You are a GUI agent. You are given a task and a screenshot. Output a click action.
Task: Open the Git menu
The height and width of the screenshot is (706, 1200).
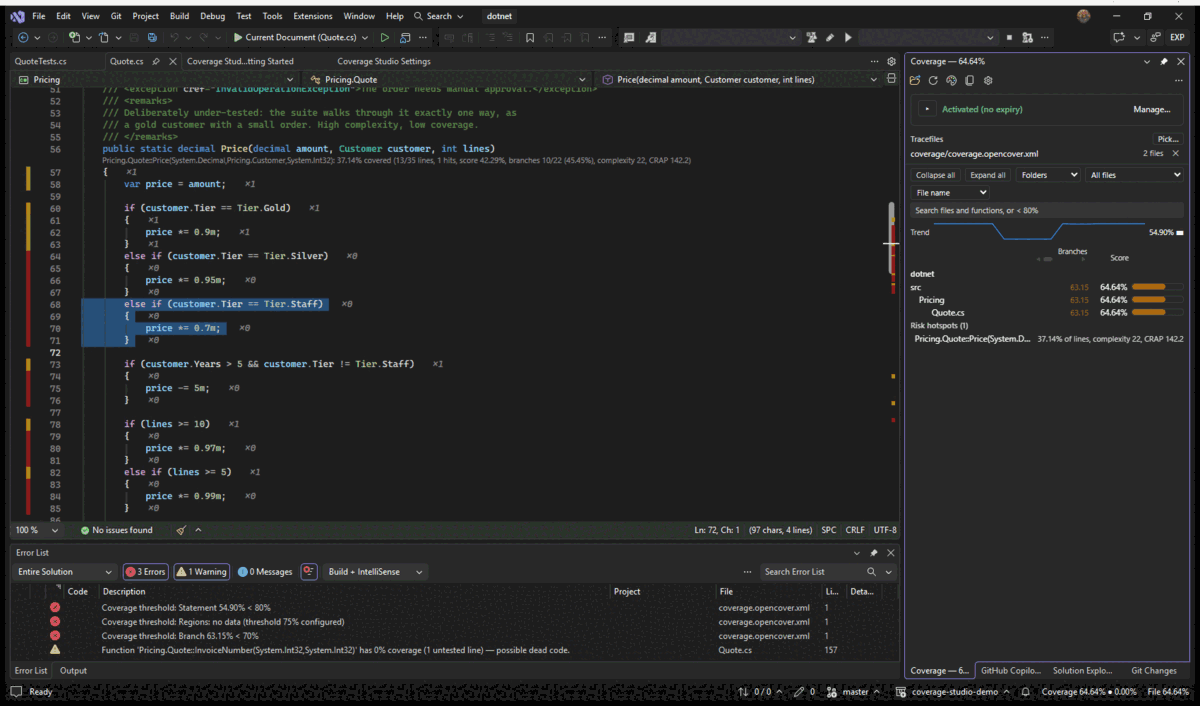[x=116, y=16]
